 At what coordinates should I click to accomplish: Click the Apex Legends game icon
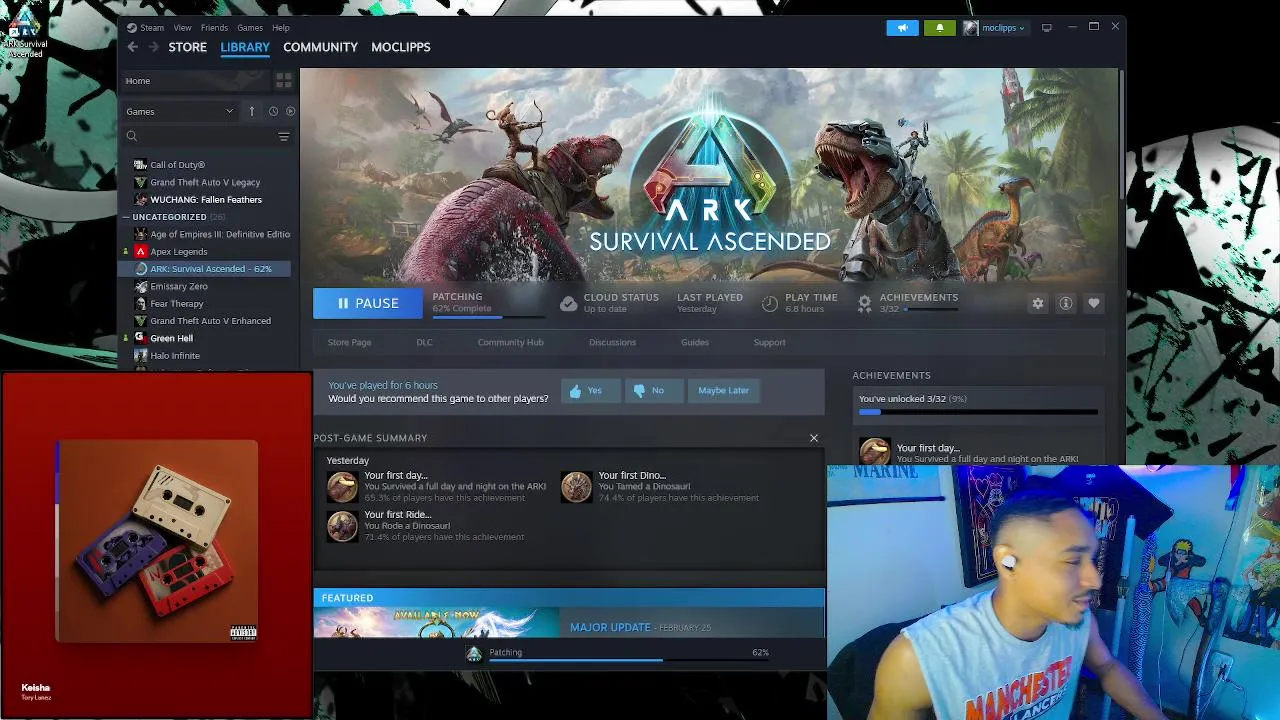coord(141,252)
